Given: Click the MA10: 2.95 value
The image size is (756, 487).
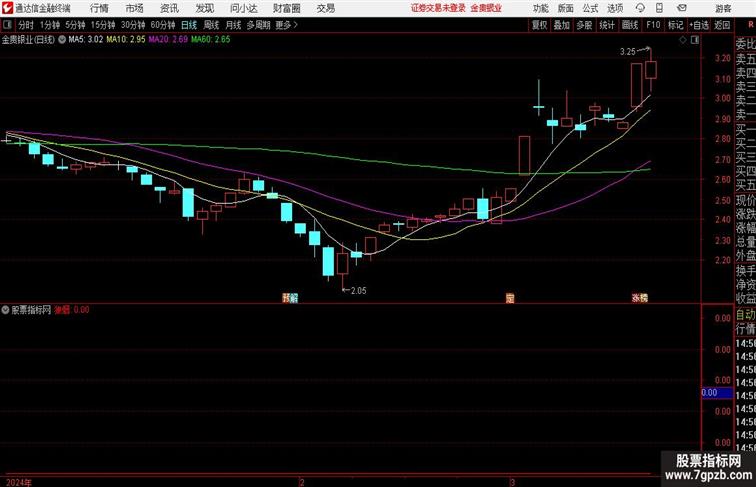Looking at the screenshot, I should tap(126, 40).
